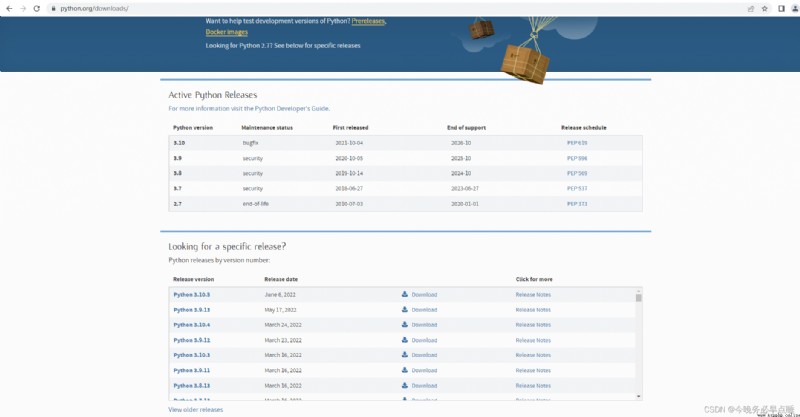This screenshot has width=800, height=417.
Task: Click the 'Release schedule' column header
Action: click(584, 128)
